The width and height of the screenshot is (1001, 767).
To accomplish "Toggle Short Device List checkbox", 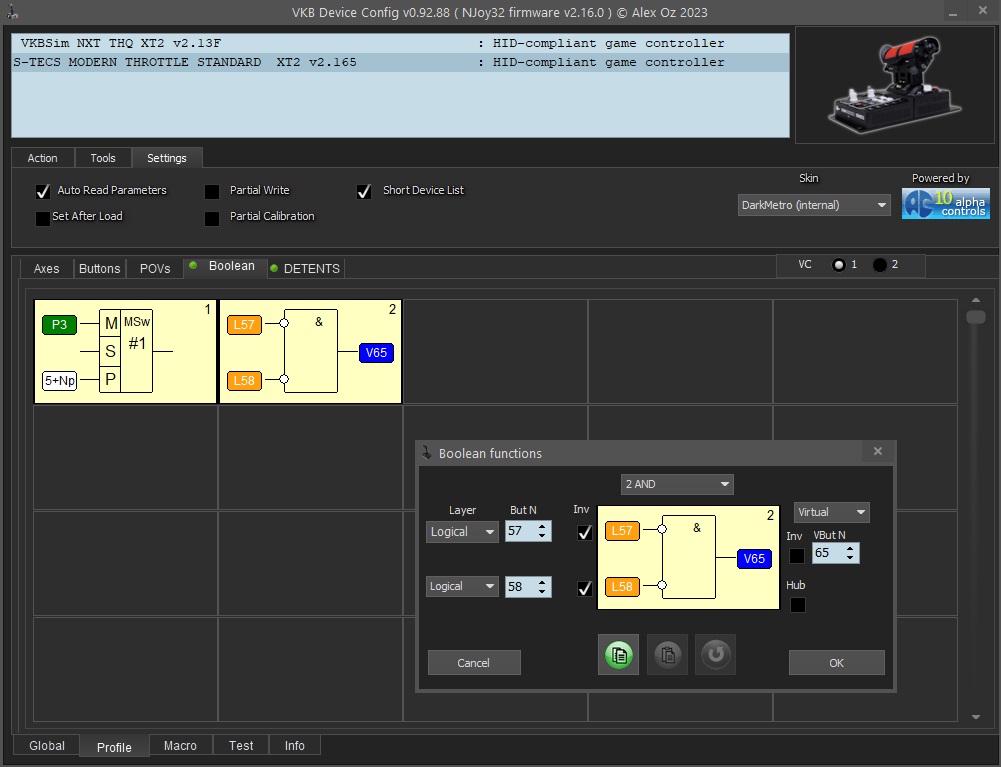I will coord(364,191).
